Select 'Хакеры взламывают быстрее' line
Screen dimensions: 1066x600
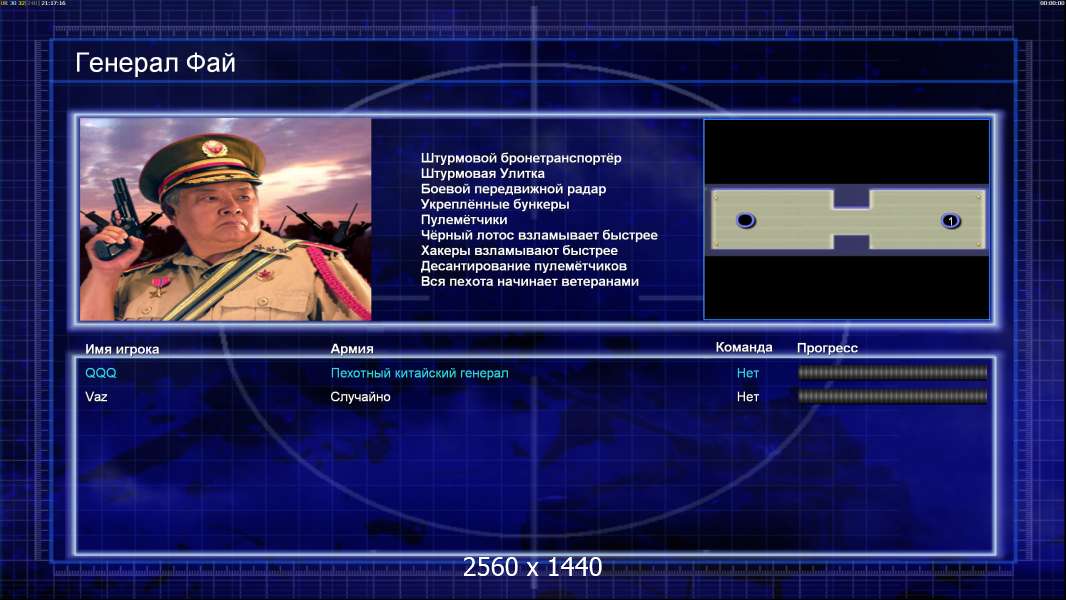[519, 251]
